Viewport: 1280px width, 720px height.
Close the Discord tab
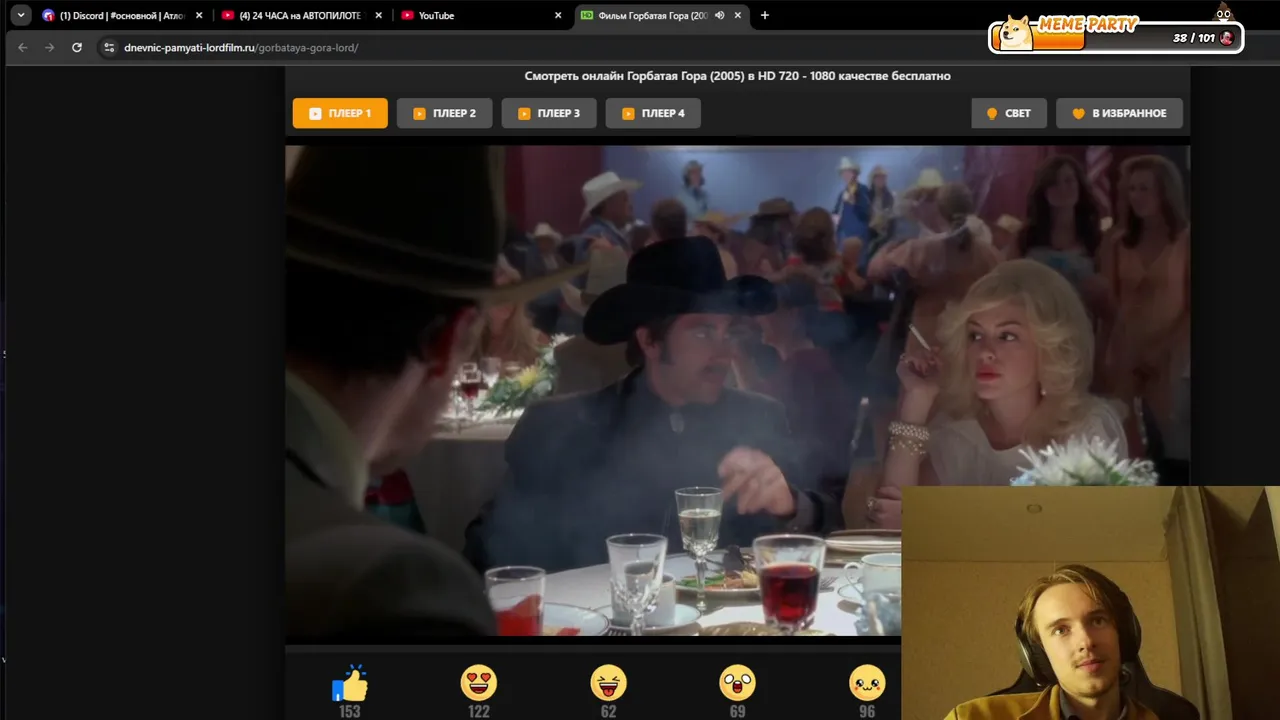[199, 15]
